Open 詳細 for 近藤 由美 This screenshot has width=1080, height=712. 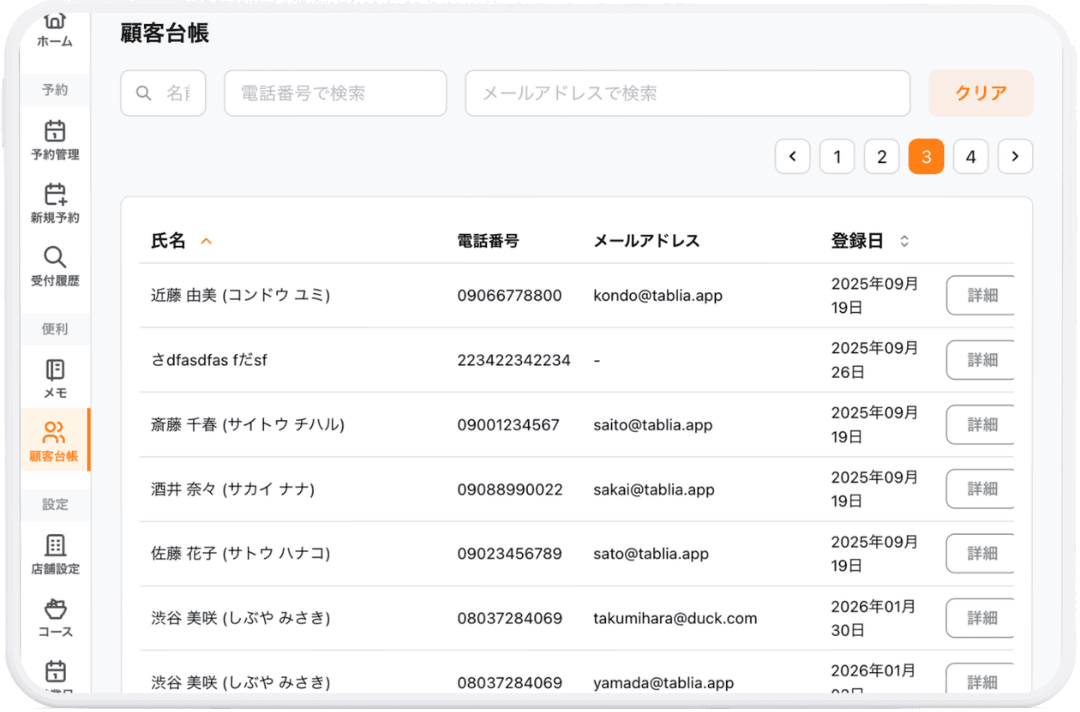(x=980, y=296)
